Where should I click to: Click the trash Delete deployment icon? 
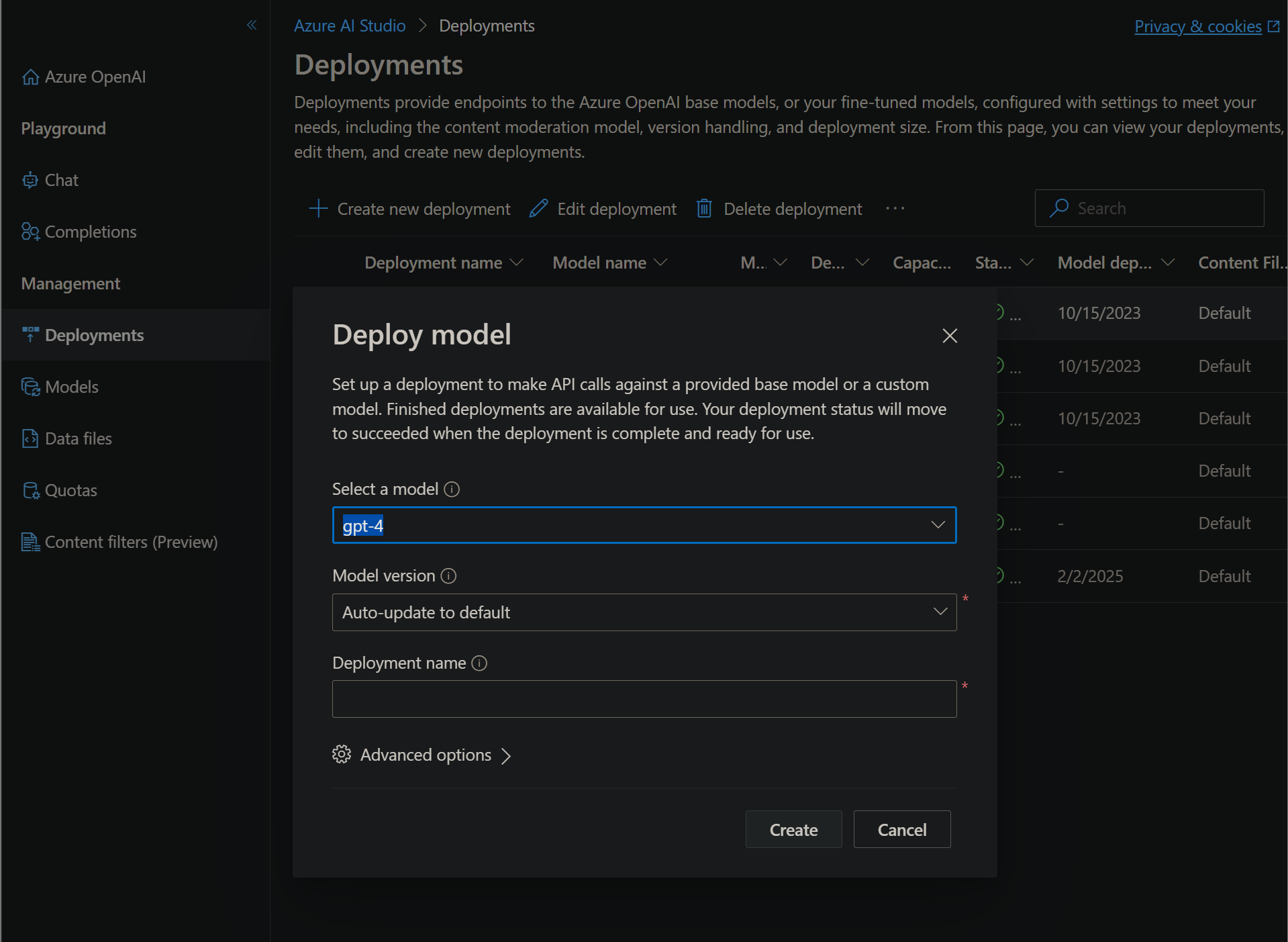click(704, 209)
